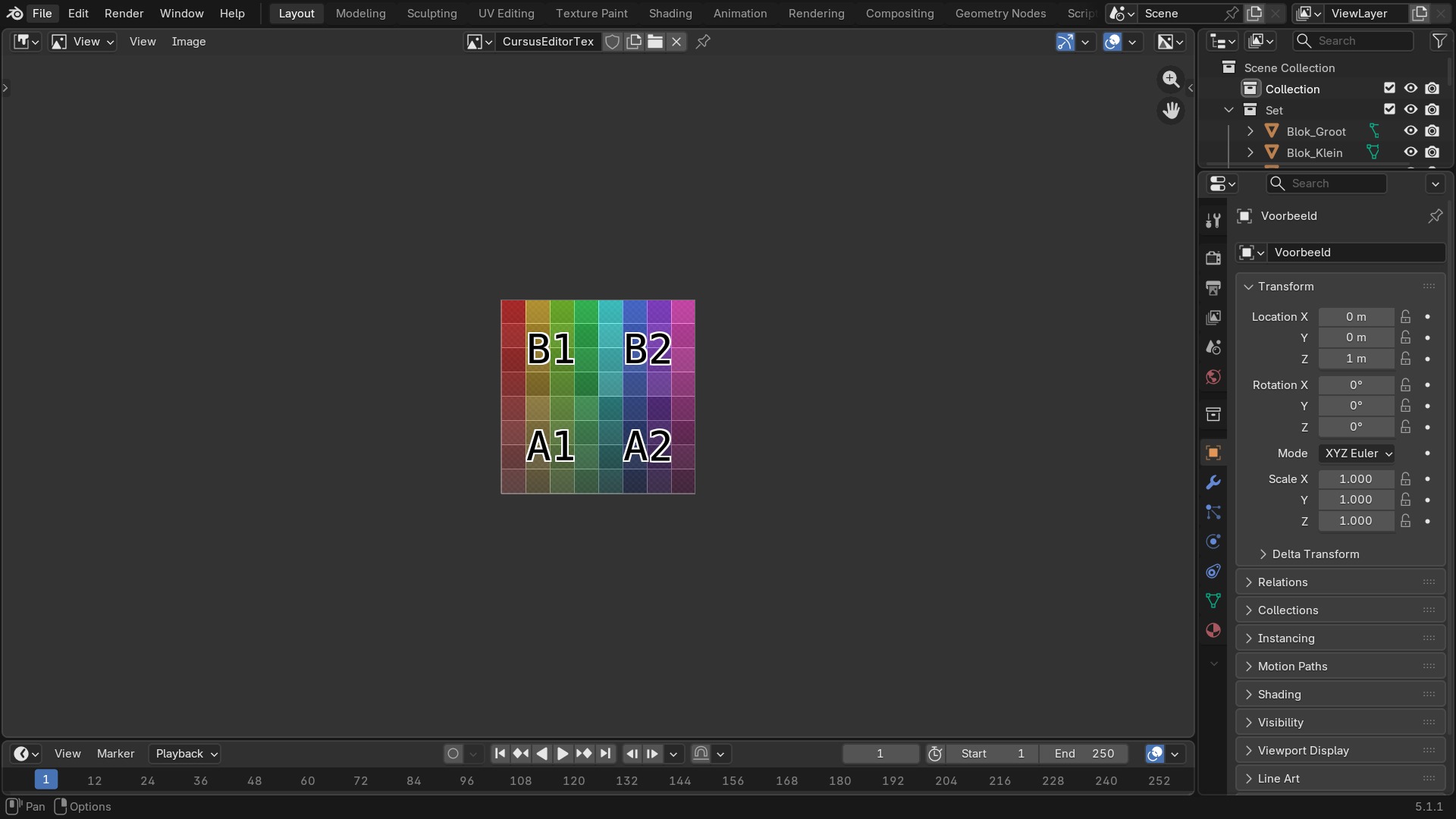Open the Render menu
Viewport: 1456px width, 819px height.
click(x=124, y=14)
